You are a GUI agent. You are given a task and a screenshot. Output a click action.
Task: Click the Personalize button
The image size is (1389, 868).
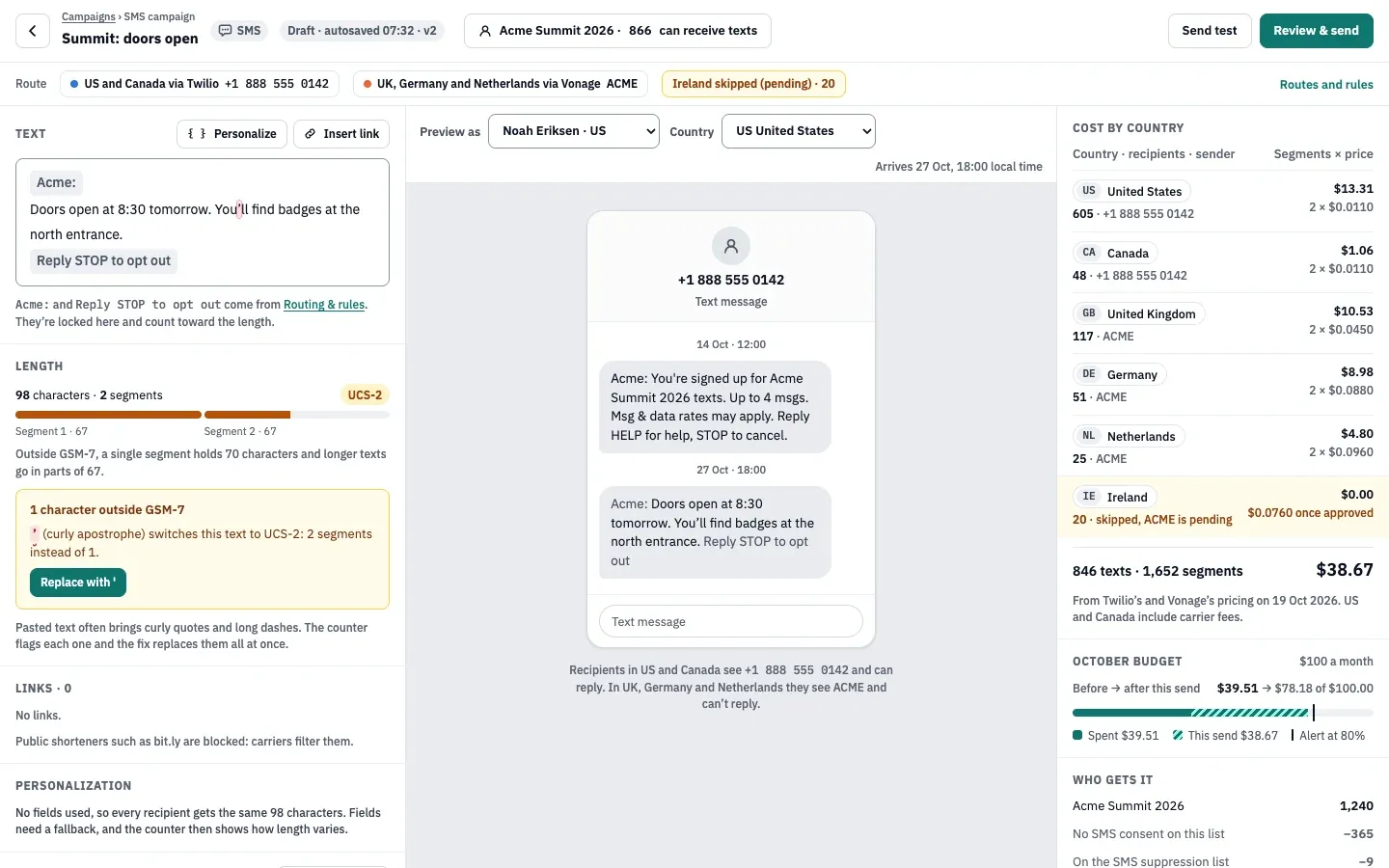pos(231,134)
